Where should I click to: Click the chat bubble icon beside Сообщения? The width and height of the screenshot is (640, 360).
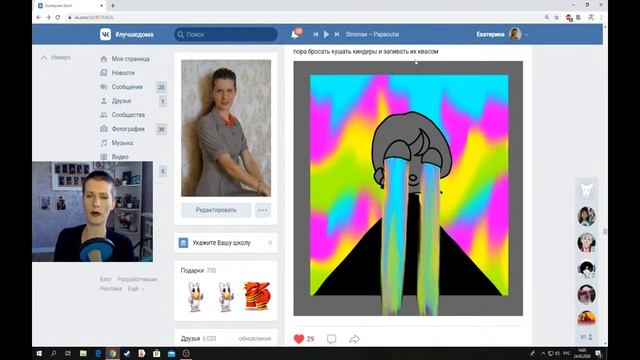104,87
